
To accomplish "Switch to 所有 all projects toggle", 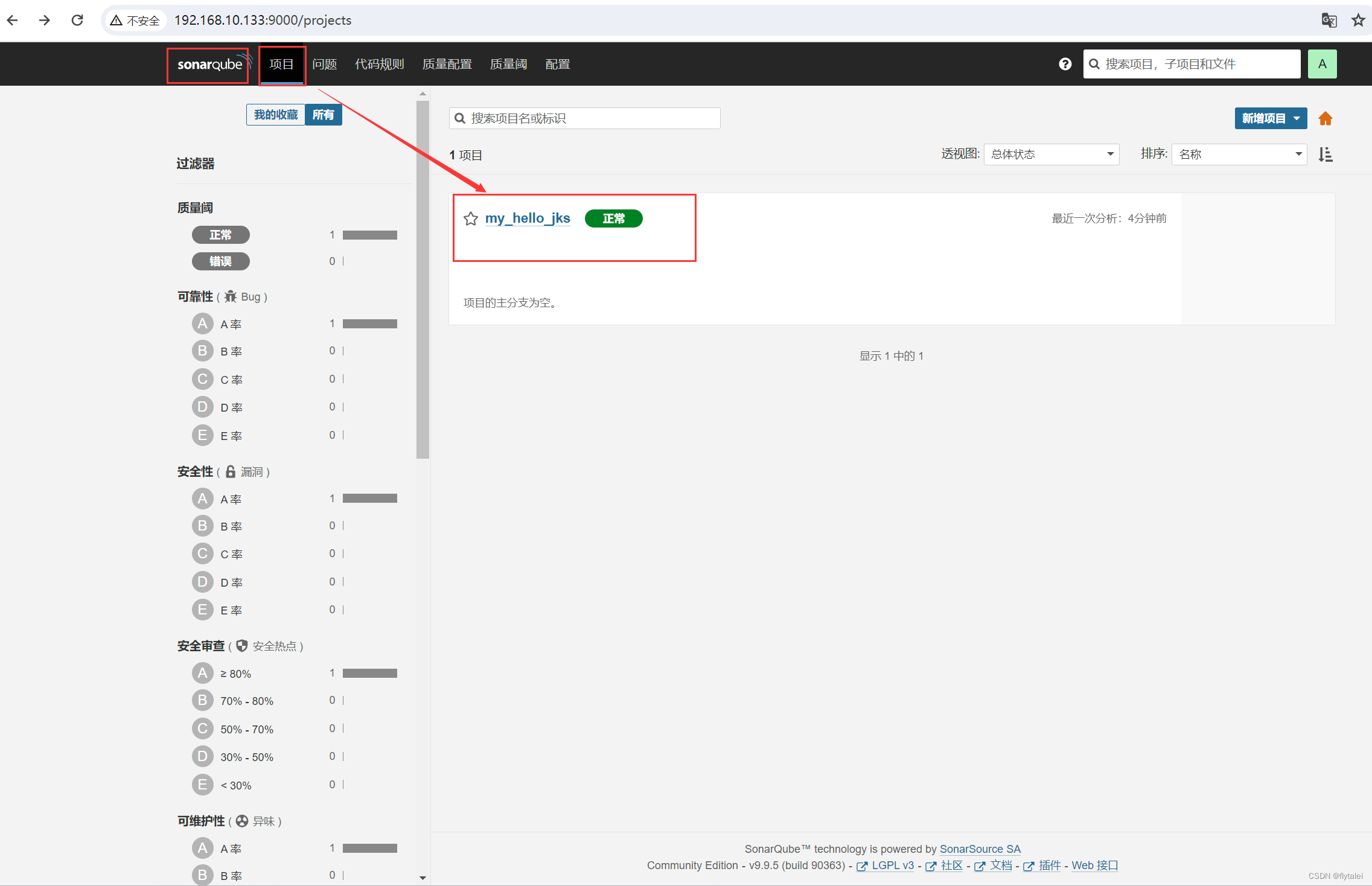I will [324, 115].
